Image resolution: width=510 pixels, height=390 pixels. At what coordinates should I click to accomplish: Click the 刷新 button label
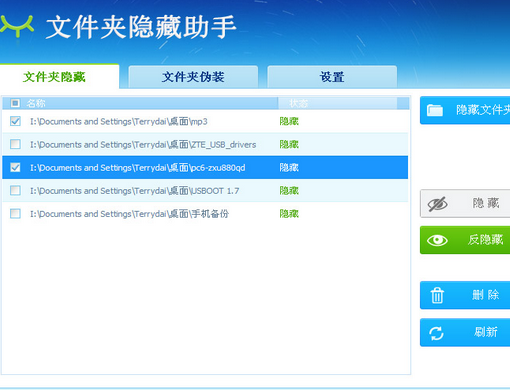coord(486,332)
